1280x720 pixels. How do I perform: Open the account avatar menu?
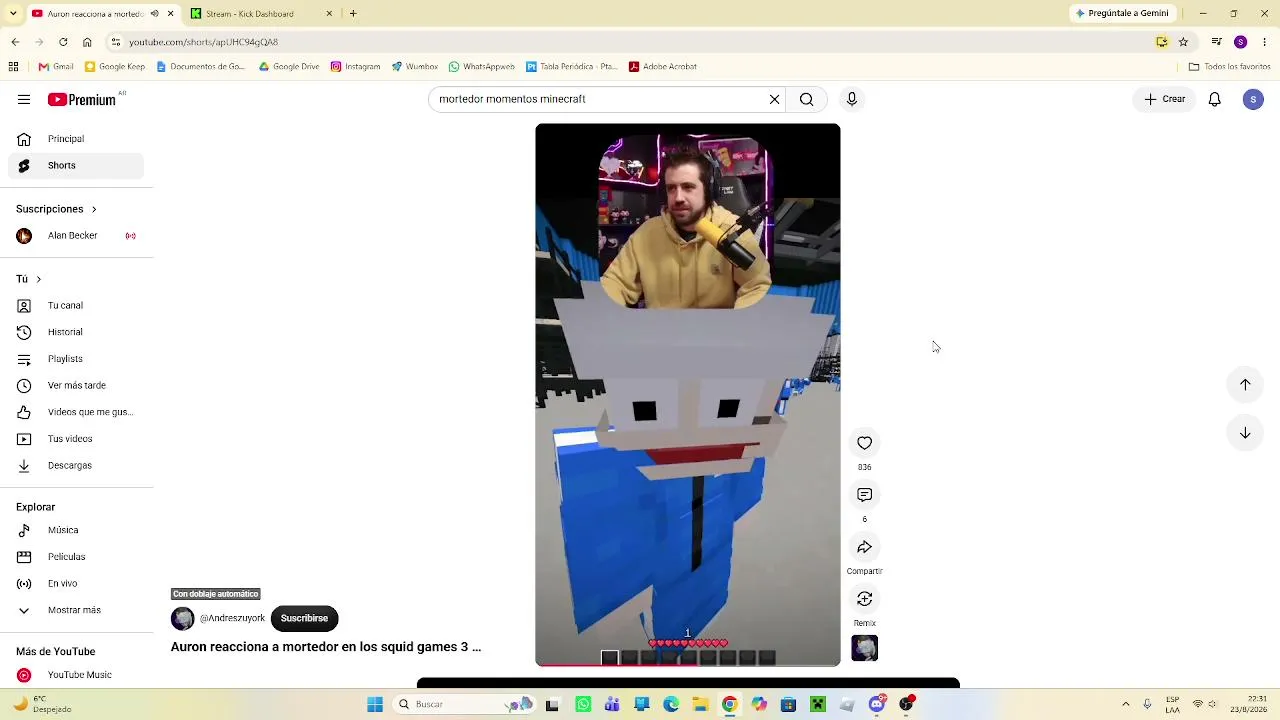tap(1253, 99)
